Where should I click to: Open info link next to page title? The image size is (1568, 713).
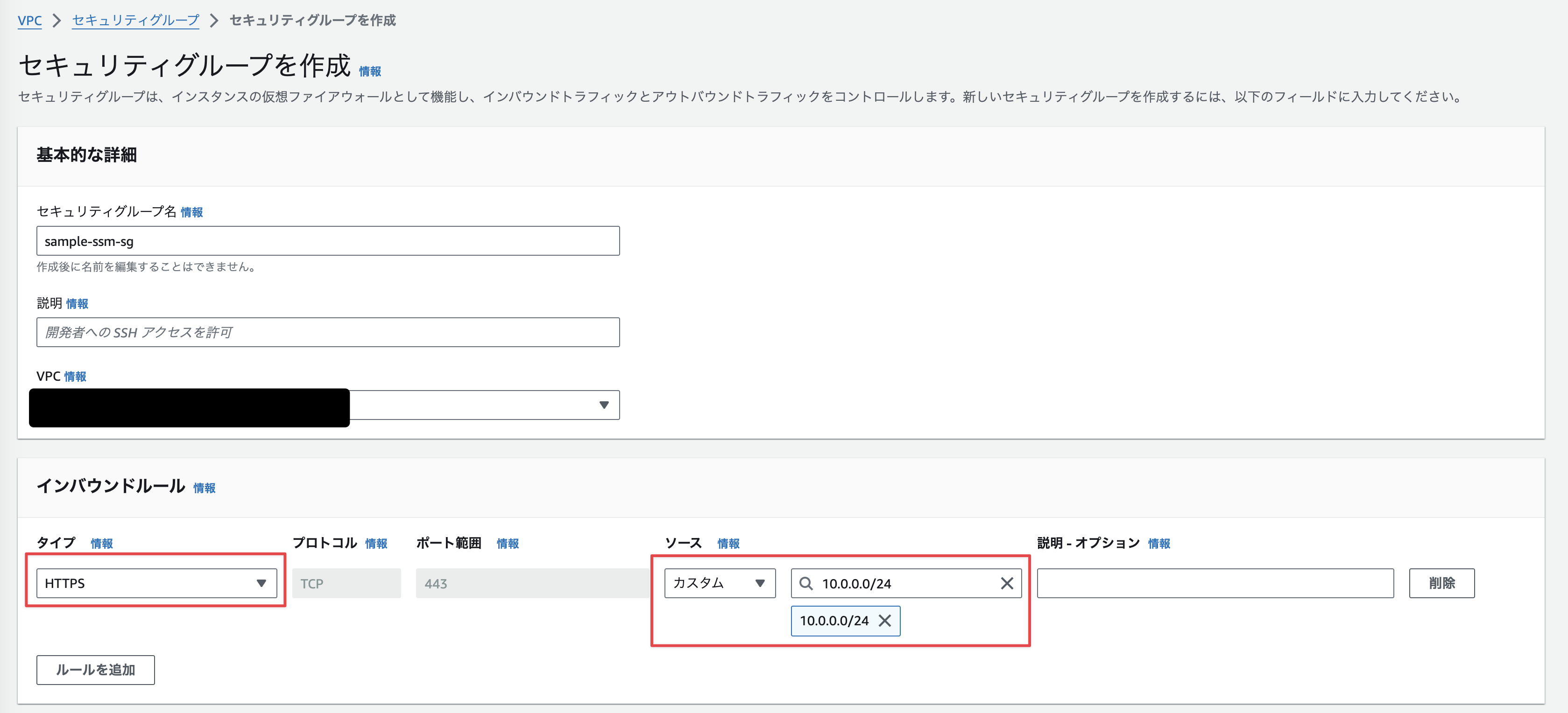click(x=369, y=71)
